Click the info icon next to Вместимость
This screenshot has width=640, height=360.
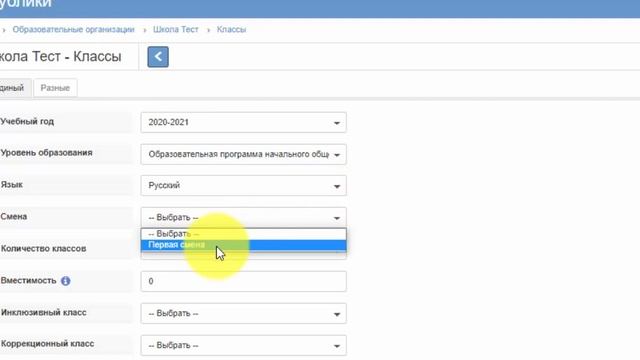[x=65, y=281]
